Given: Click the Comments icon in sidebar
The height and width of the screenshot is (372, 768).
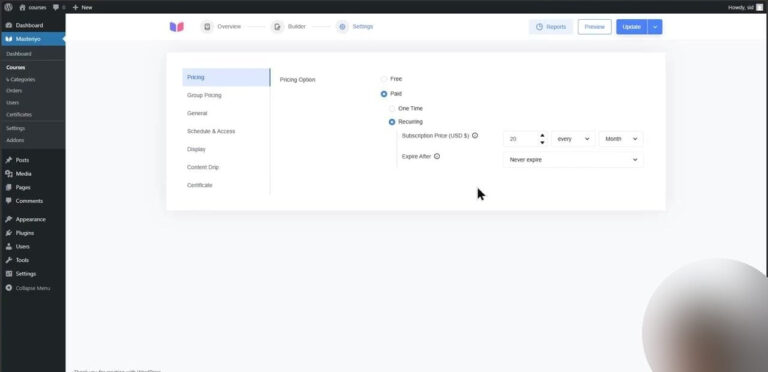Looking at the screenshot, I should pyautogui.click(x=9, y=201).
